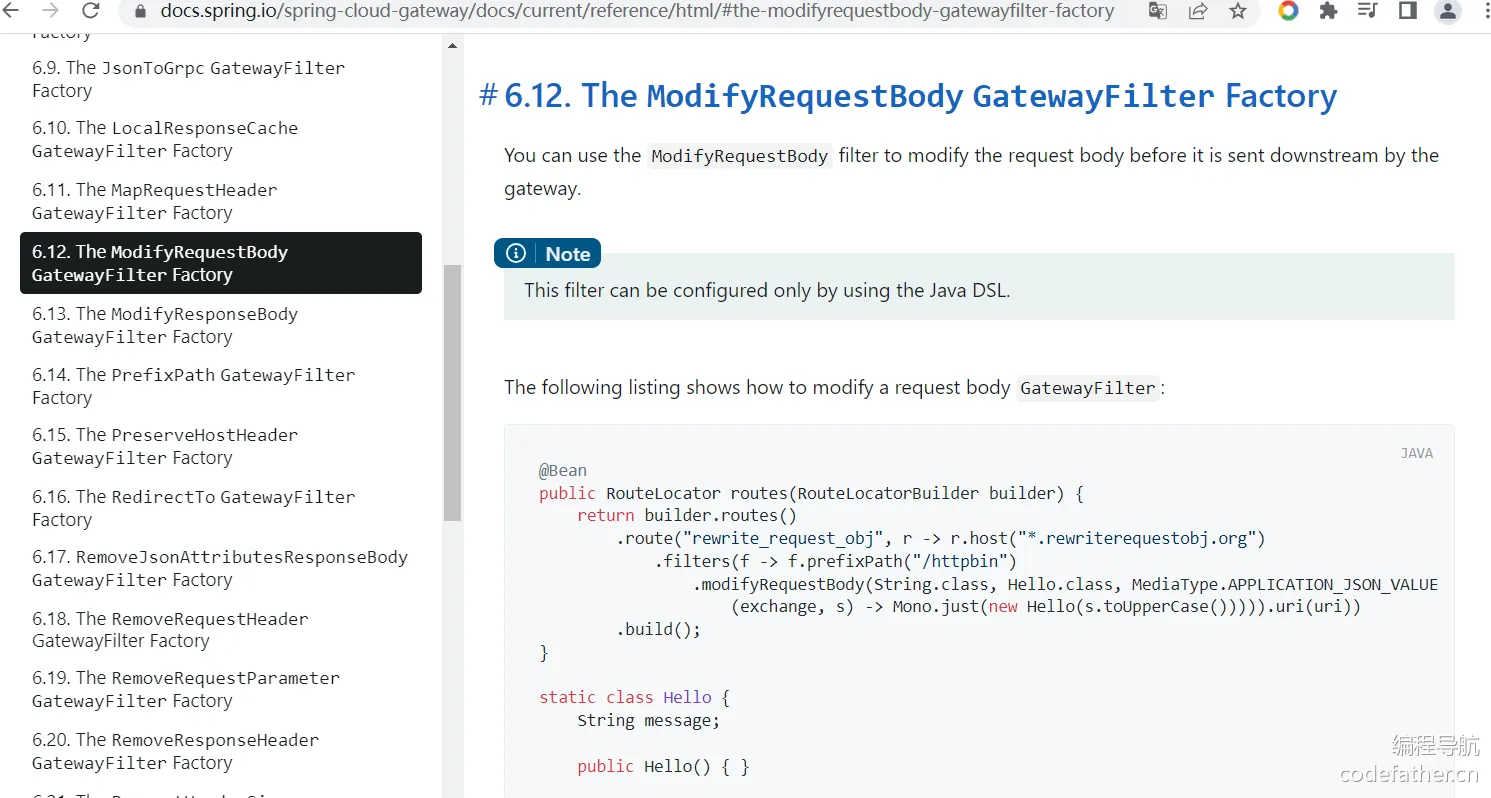Click the code line ".filters(f -> f.prefixPath("/httpbin")"
Image resolution: width=1491 pixels, height=798 pixels.
836,562
